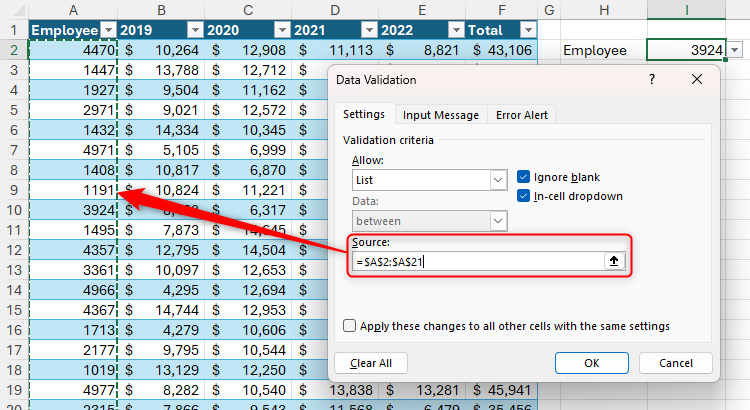Open the dropdown arrow beside cell I2
The image size is (750, 410).
point(736,50)
